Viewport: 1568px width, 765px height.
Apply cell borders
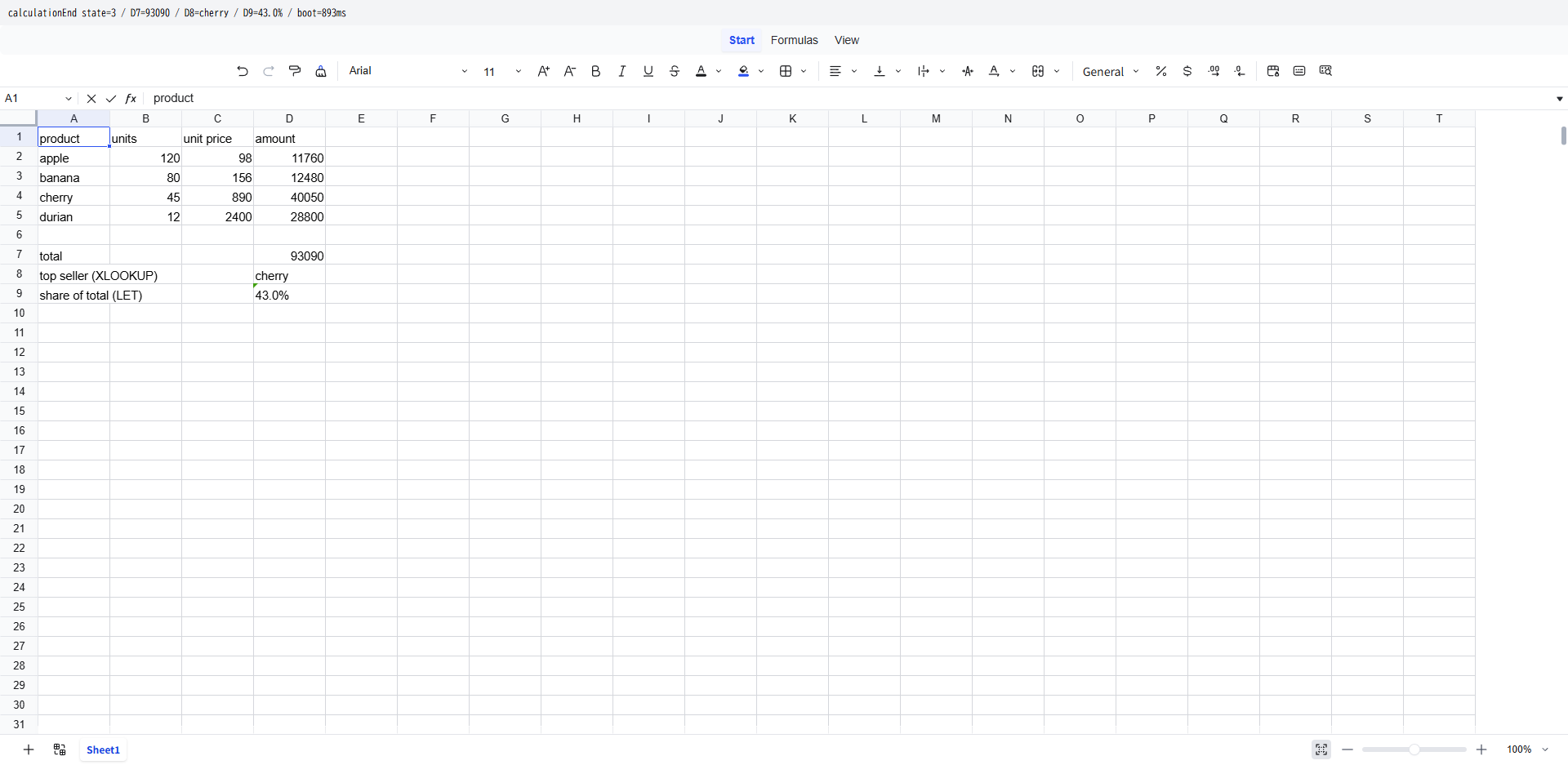point(786,71)
